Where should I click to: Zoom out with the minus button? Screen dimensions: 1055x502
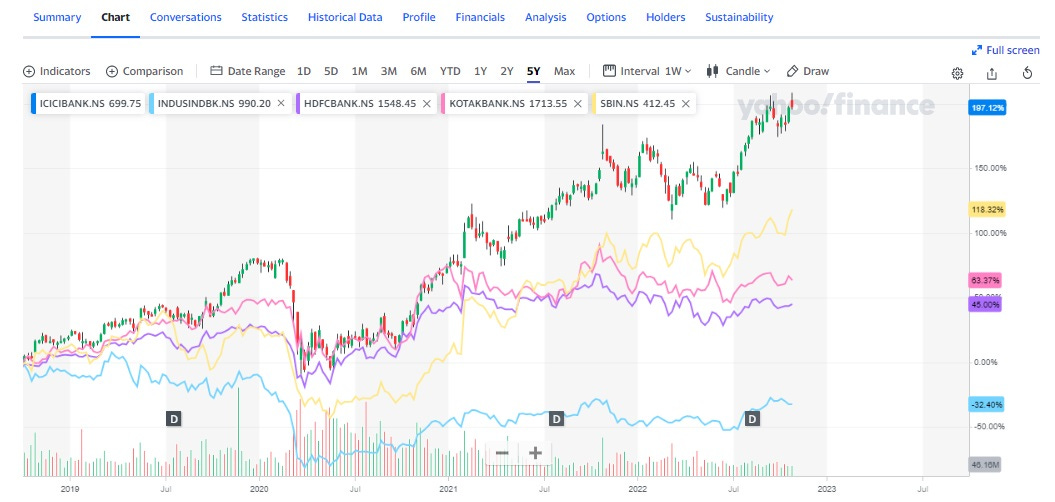click(x=502, y=453)
